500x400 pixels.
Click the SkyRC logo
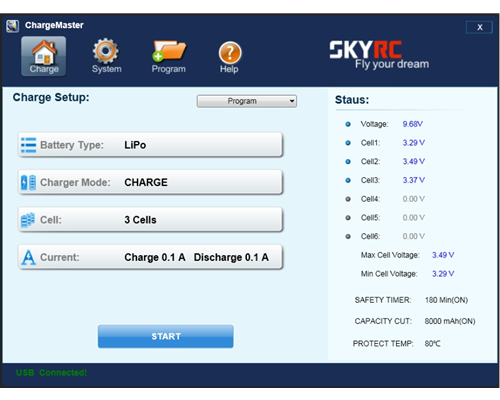coord(379,54)
